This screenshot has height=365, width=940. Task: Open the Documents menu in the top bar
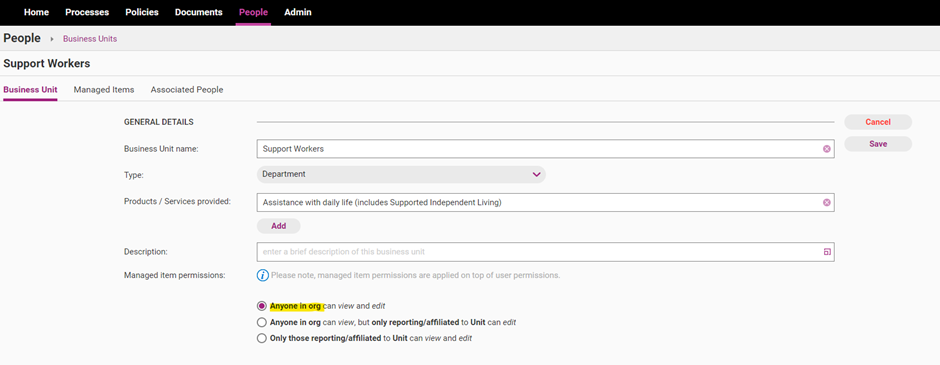198,12
